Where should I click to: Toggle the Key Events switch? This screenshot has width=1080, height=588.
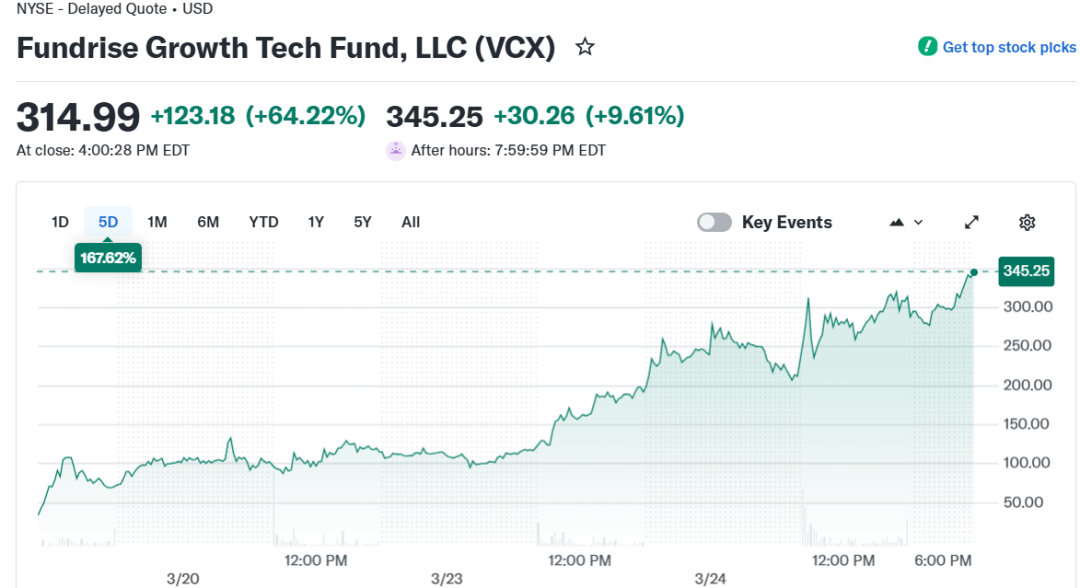[714, 222]
